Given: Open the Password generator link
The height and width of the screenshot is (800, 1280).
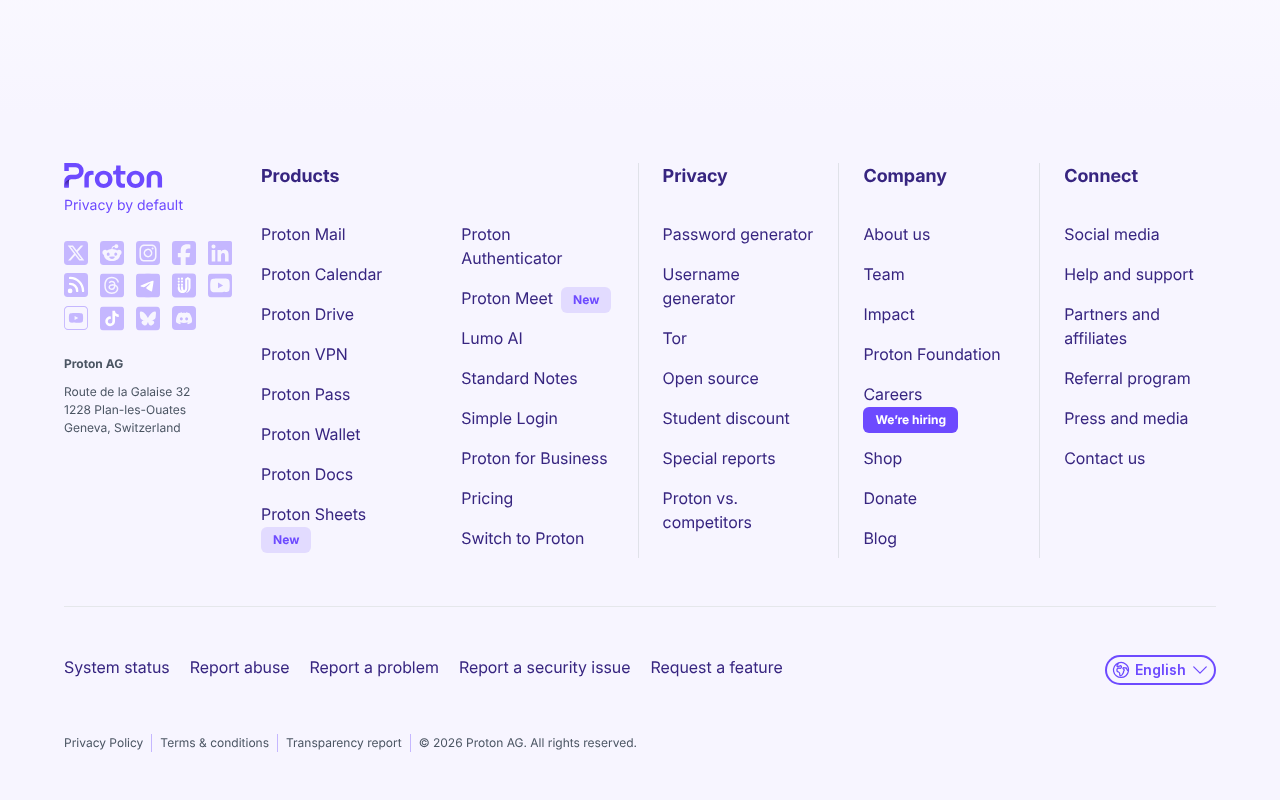Looking at the screenshot, I should (738, 234).
